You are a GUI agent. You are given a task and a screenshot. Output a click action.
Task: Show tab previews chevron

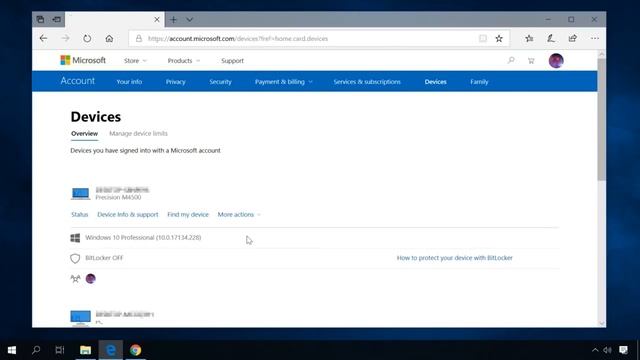click(190, 20)
